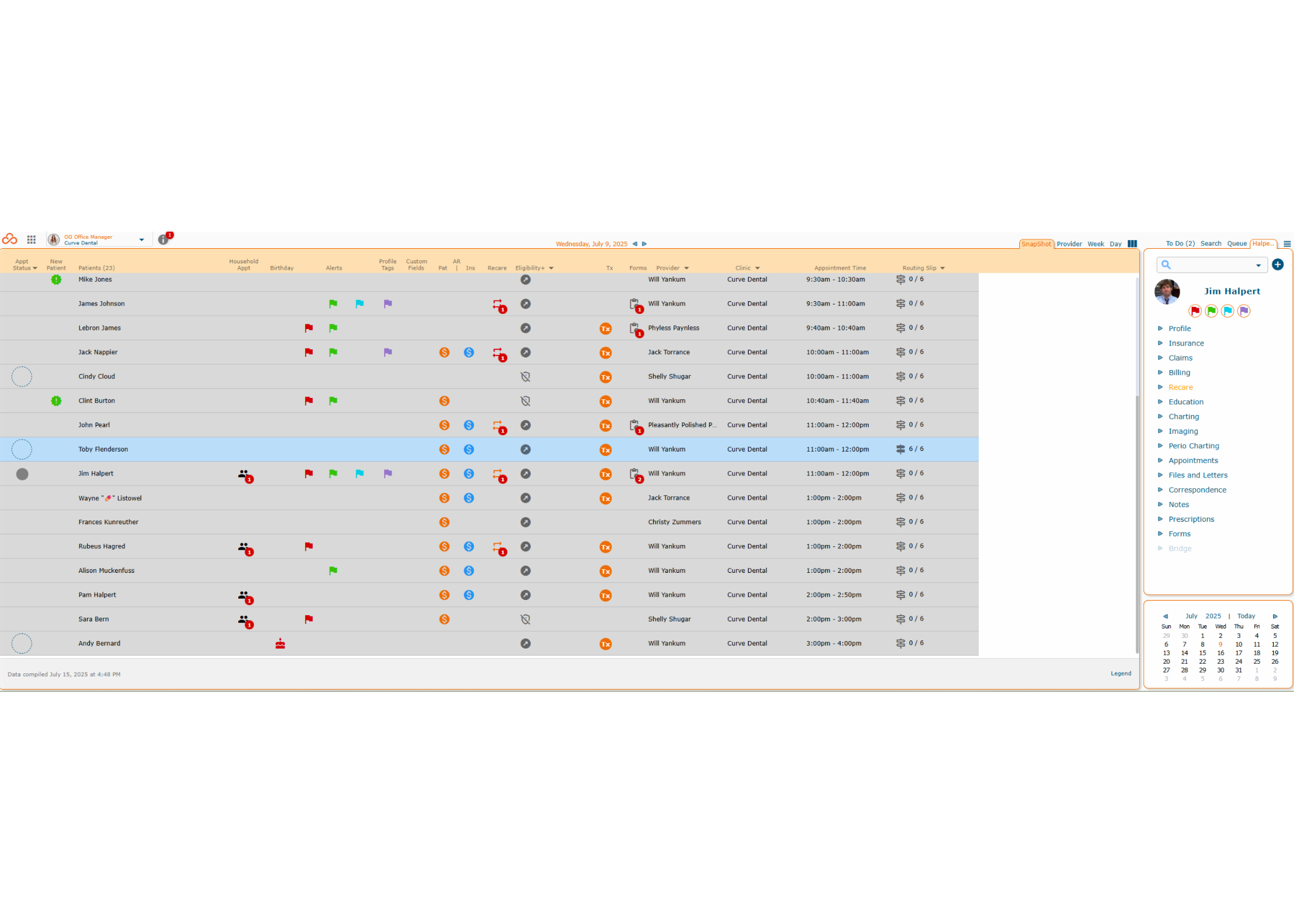
Task: Click the Curve cloud logo icon
Action: click(9, 239)
